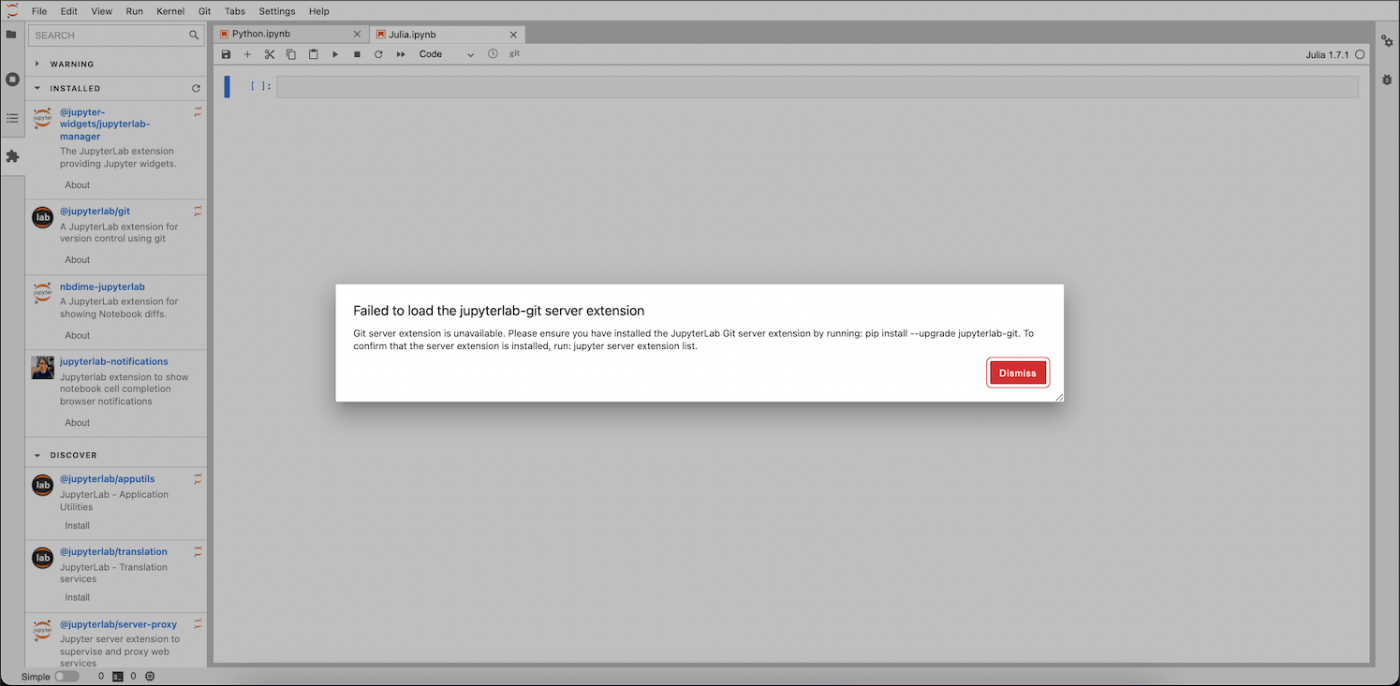Click the Jupyter logo in menu bar
Image resolution: width=1400 pixels, height=686 pixels.
point(12,11)
